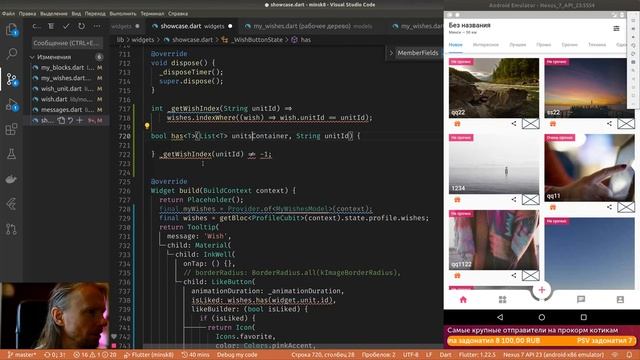Tap Android back navigation button
Viewport: 640px width, 360px height.
(500, 317)
